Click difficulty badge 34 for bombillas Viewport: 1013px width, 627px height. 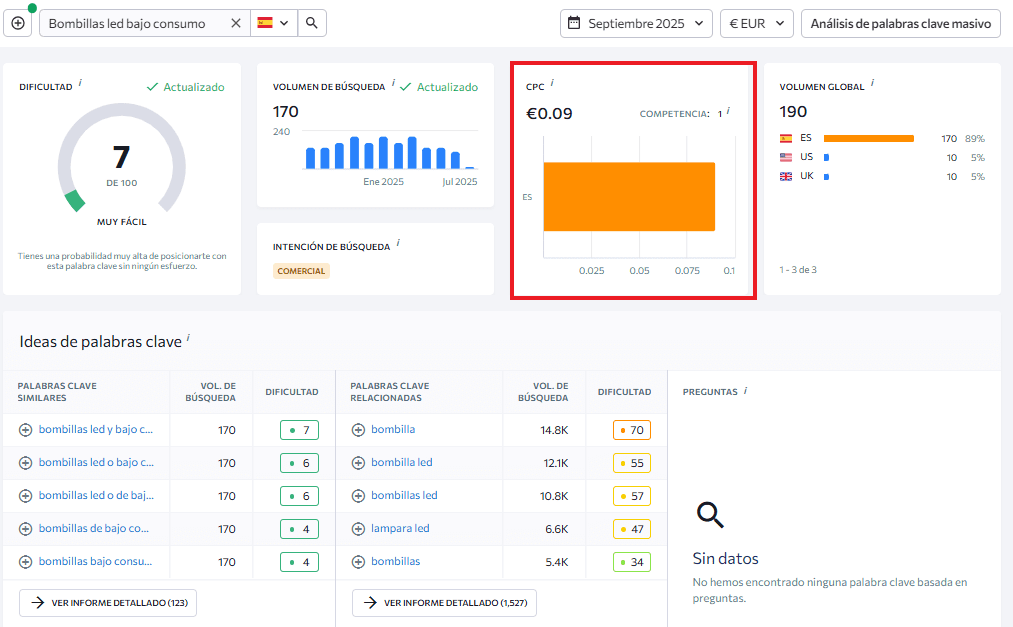632,562
